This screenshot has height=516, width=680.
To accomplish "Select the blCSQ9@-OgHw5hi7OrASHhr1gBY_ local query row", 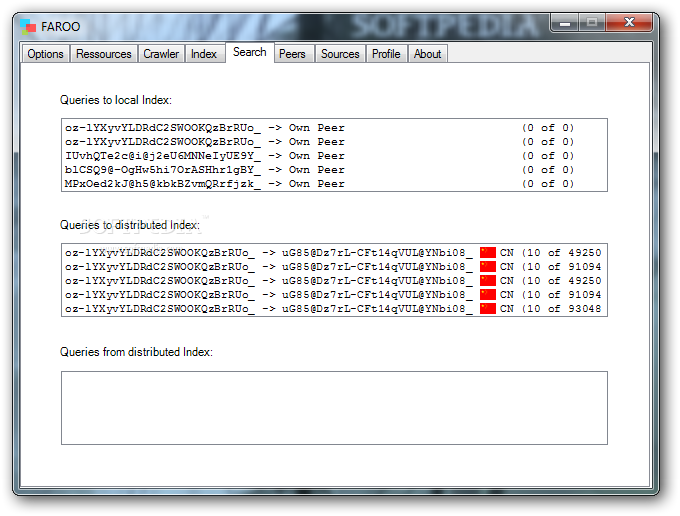I will 334,170.
